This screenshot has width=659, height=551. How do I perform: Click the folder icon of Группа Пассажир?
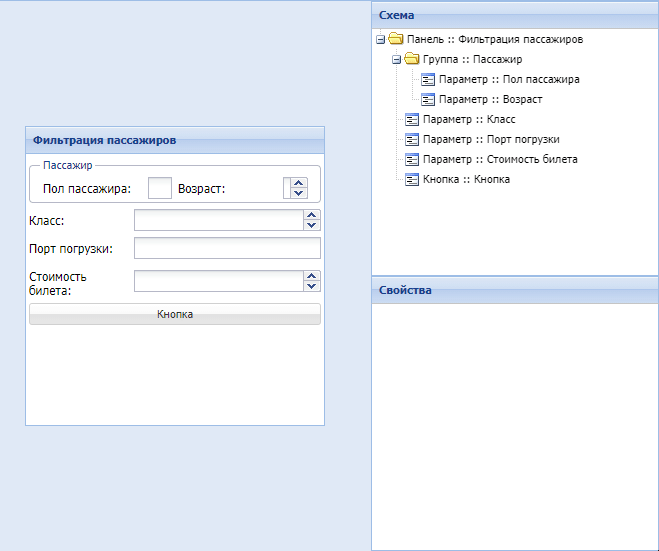411,60
